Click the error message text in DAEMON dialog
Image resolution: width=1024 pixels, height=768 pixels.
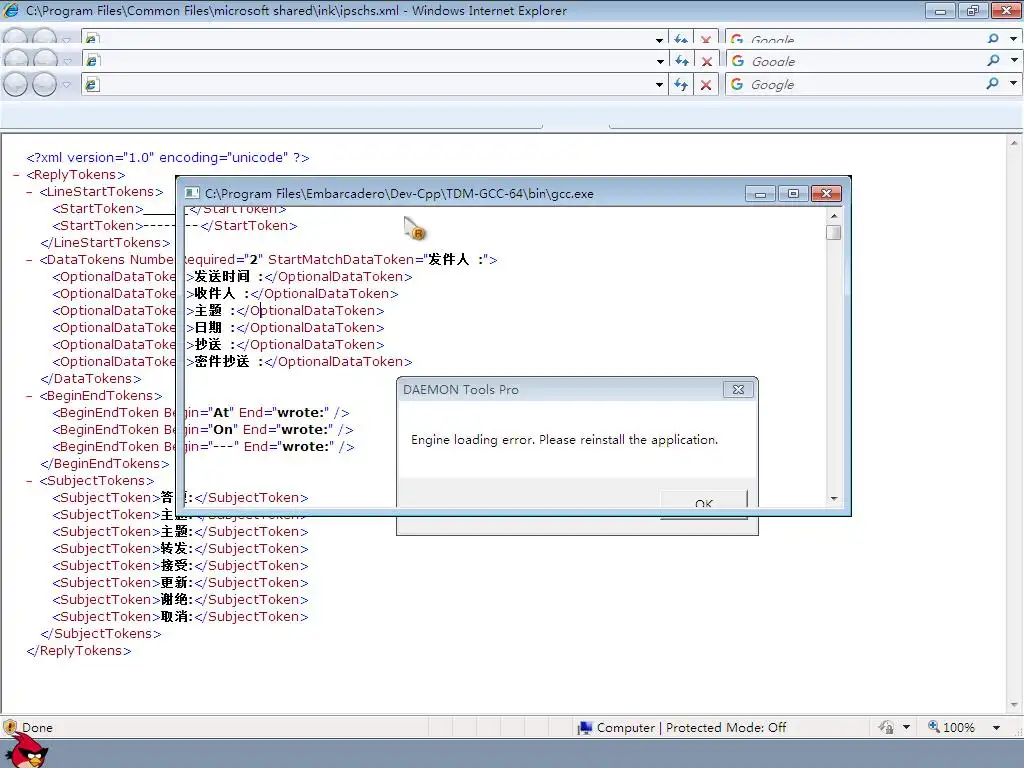564,440
